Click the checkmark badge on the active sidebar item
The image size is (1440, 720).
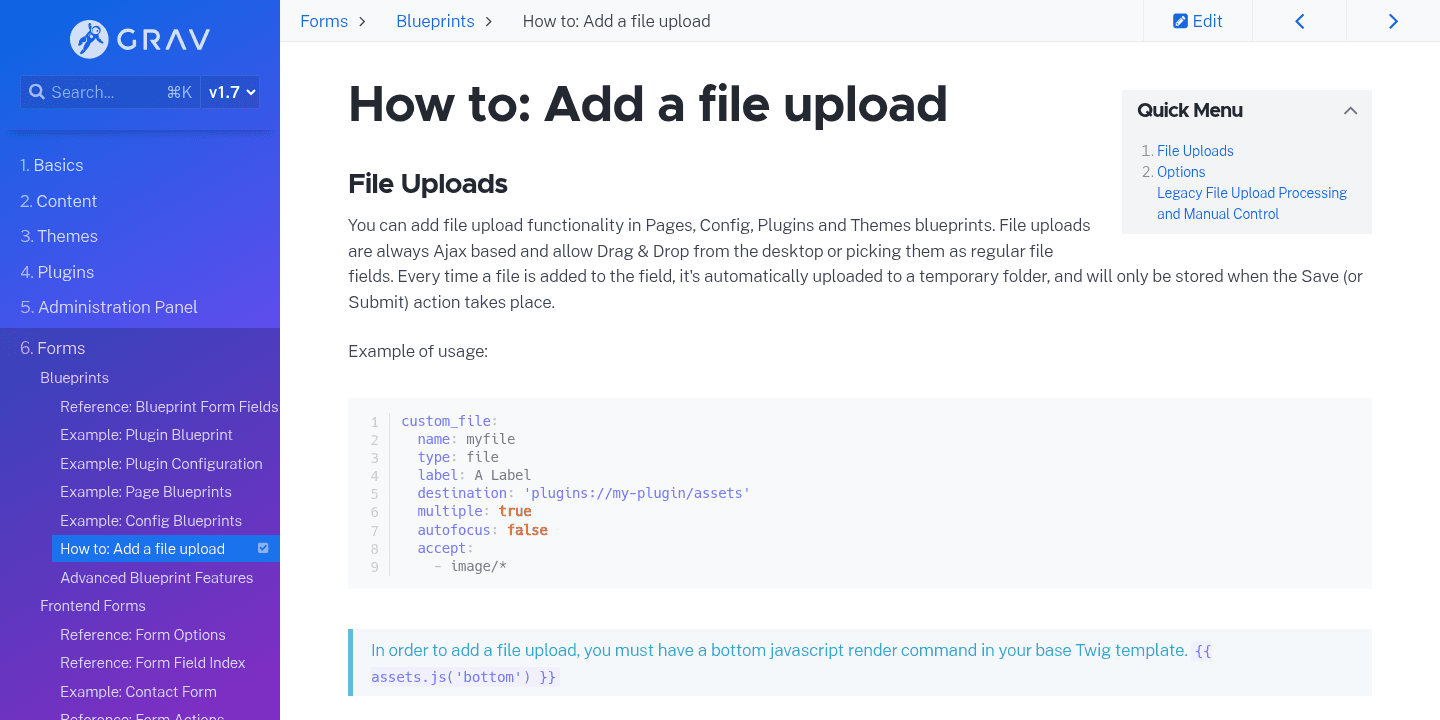click(262, 548)
